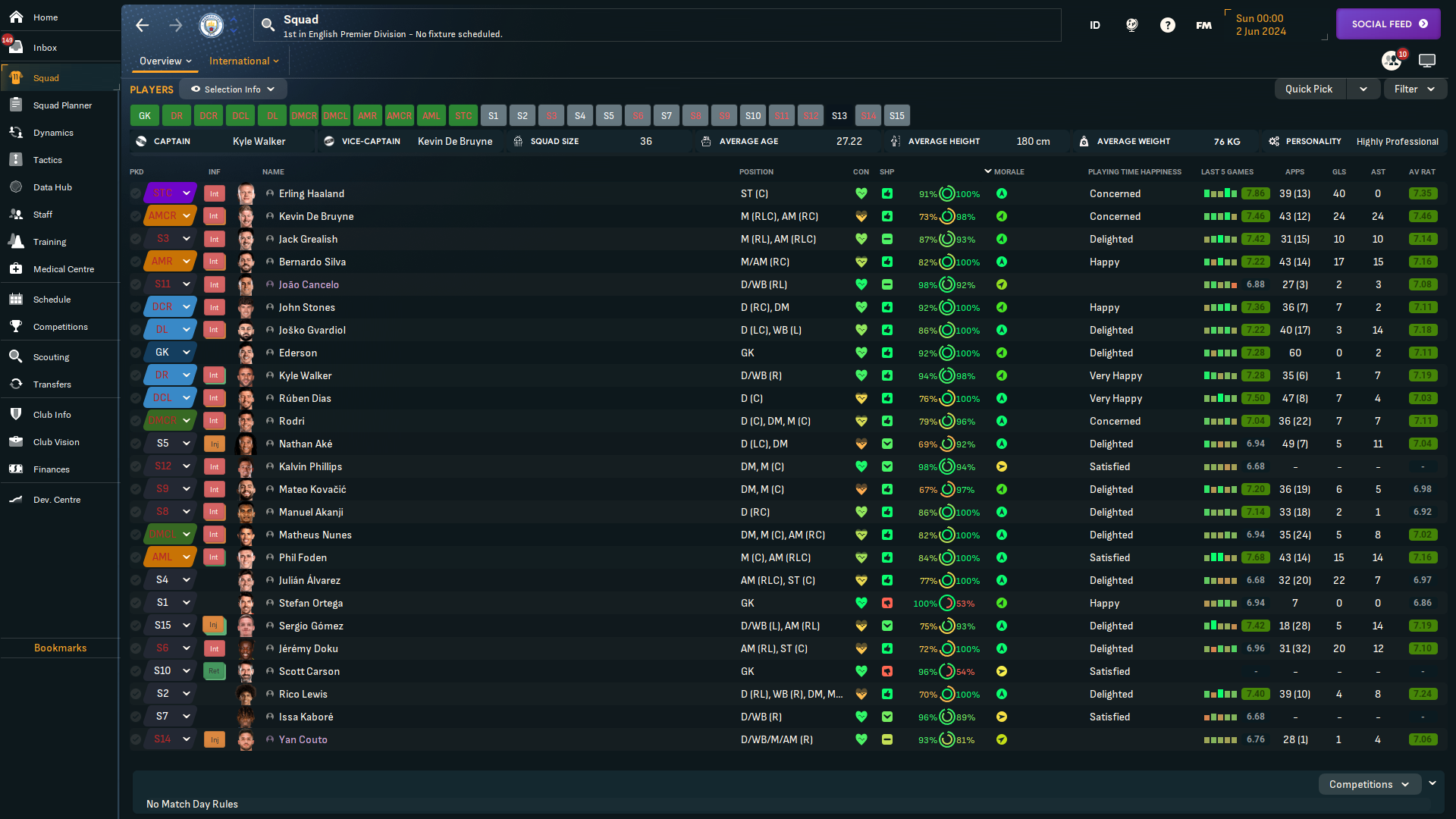Open the FM menu icon

pos(1204,25)
